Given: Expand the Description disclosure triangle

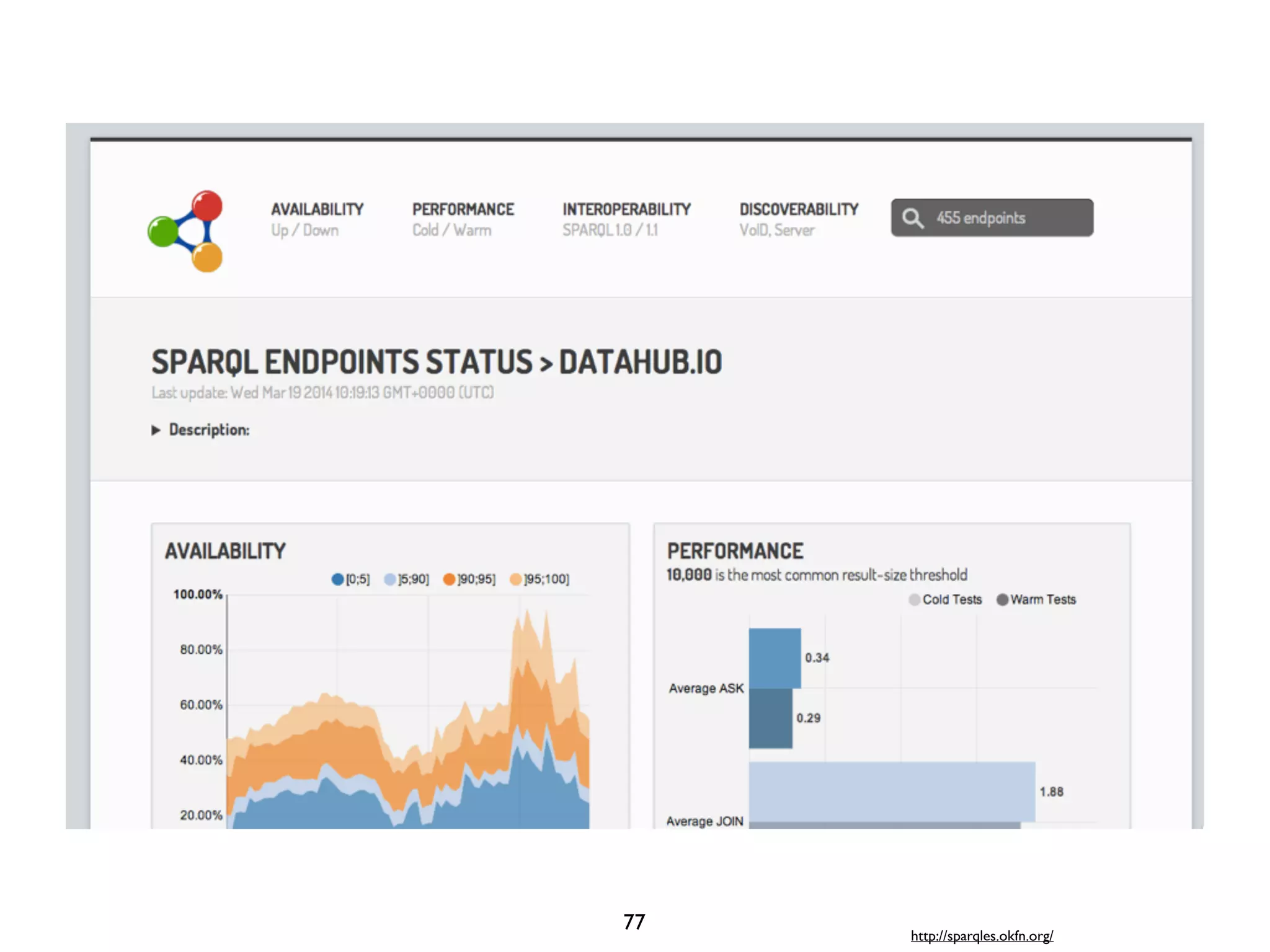Looking at the screenshot, I should coord(156,430).
